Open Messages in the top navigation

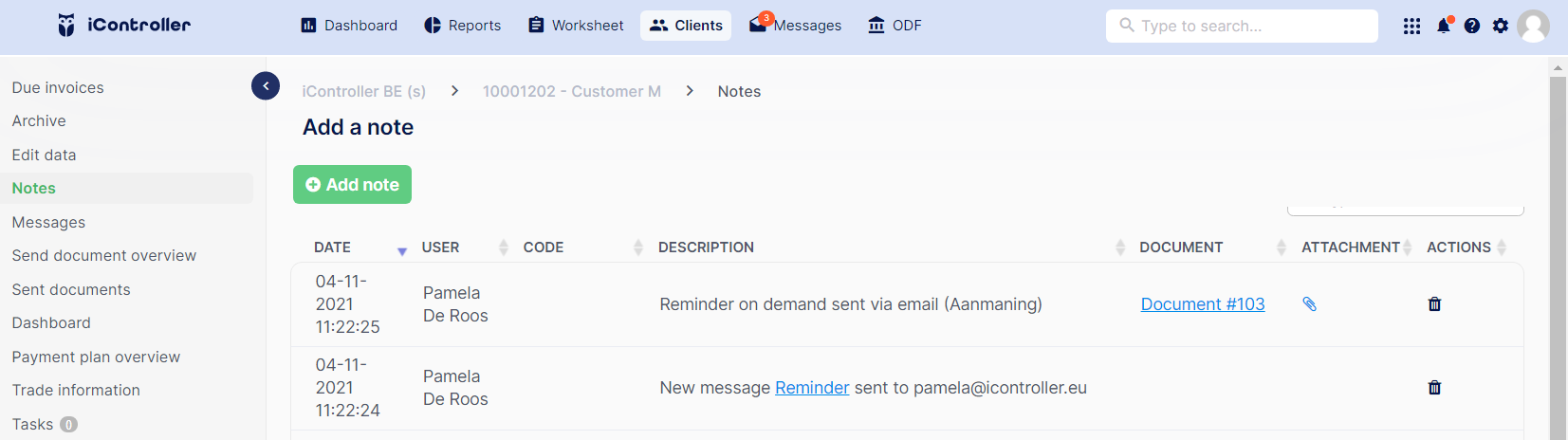(x=795, y=26)
